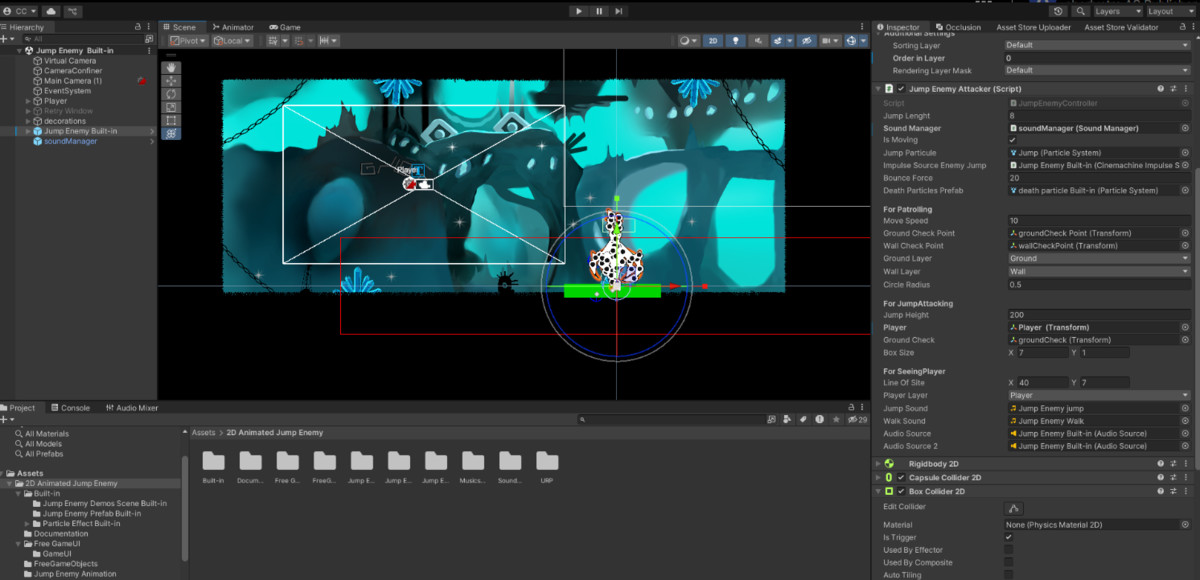This screenshot has width=1200, height=580.
Task: Click the Edit Collider button
Action: [x=1013, y=507]
